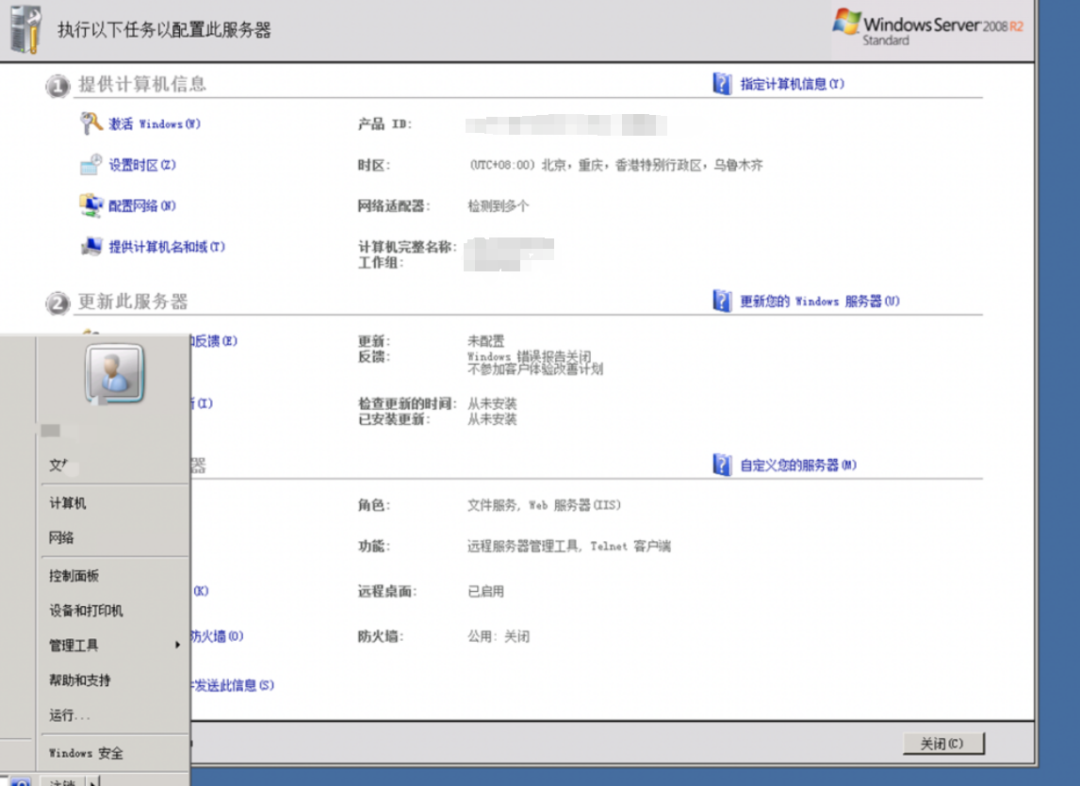Select Windows 安全 in Start menu

tap(86, 753)
